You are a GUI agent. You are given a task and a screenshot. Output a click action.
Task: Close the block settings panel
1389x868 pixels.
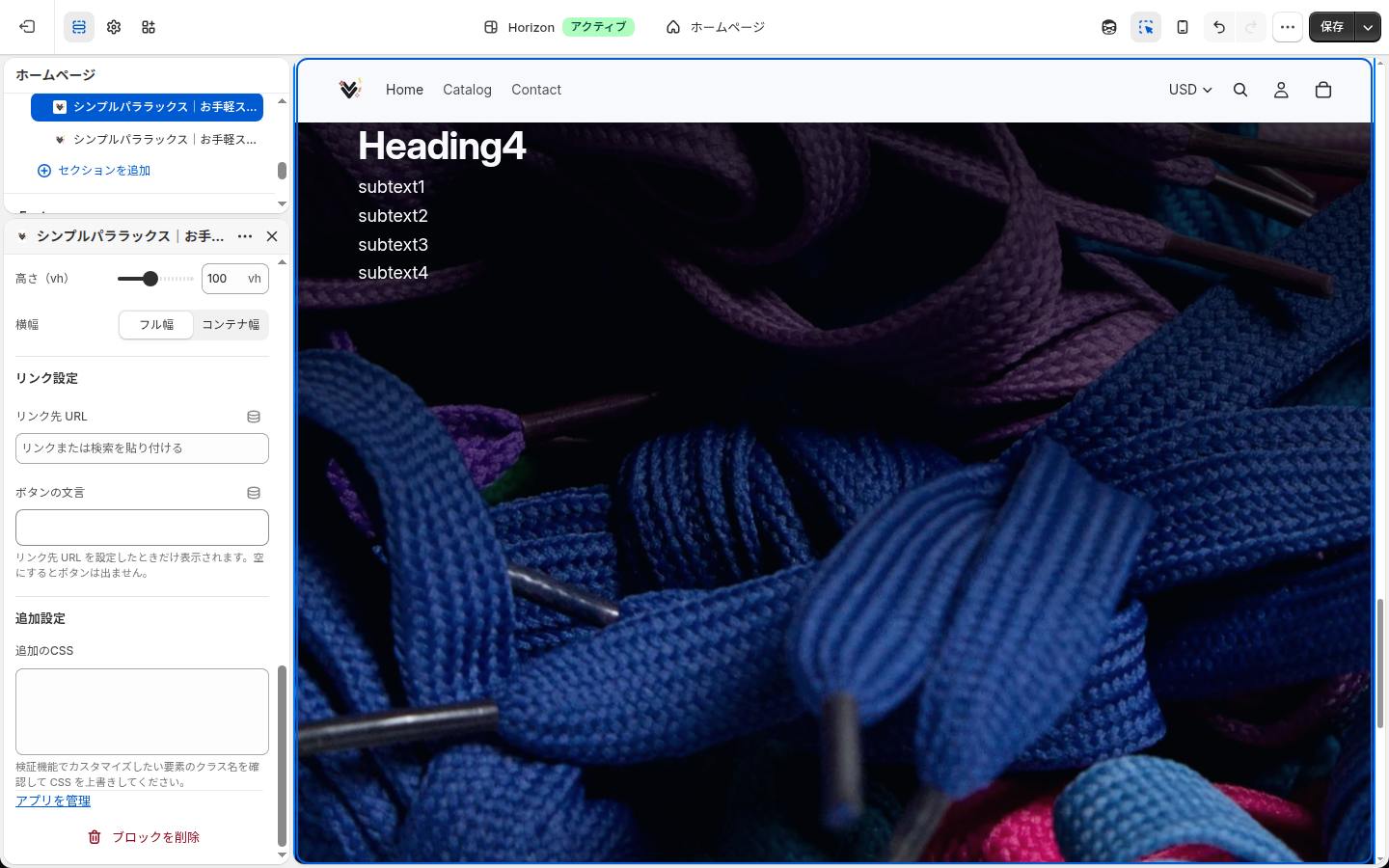(272, 236)
